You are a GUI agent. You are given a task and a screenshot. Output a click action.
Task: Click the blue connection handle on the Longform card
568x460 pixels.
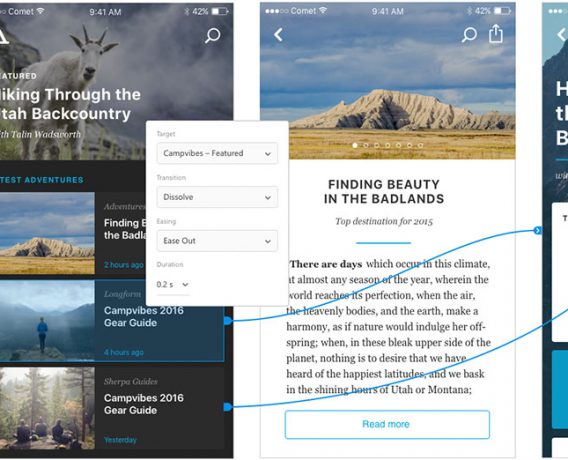pos(228,321)
